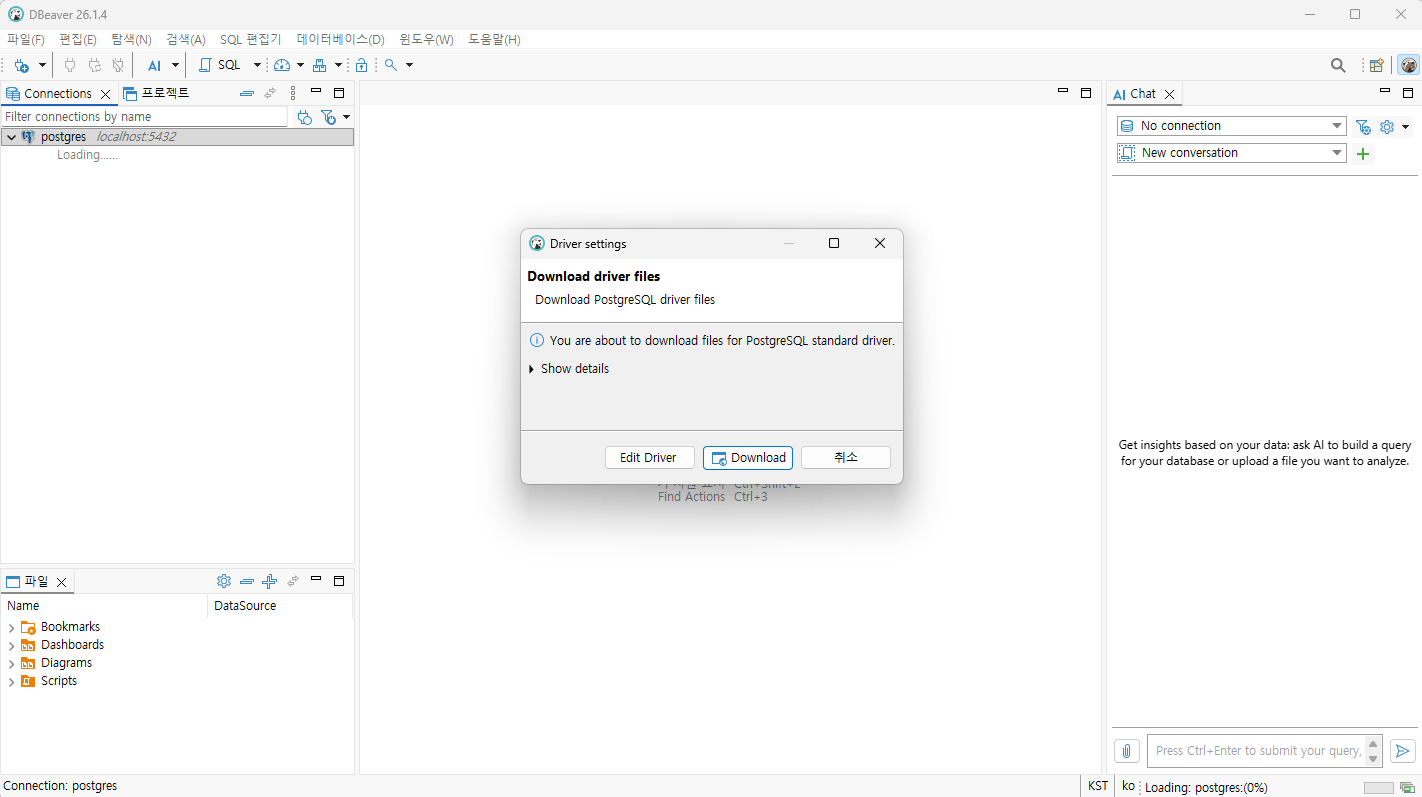Viewport: 1422px width, 797px height.
Task: Select the Bookmarks tree item
Action: pos(70,627)
